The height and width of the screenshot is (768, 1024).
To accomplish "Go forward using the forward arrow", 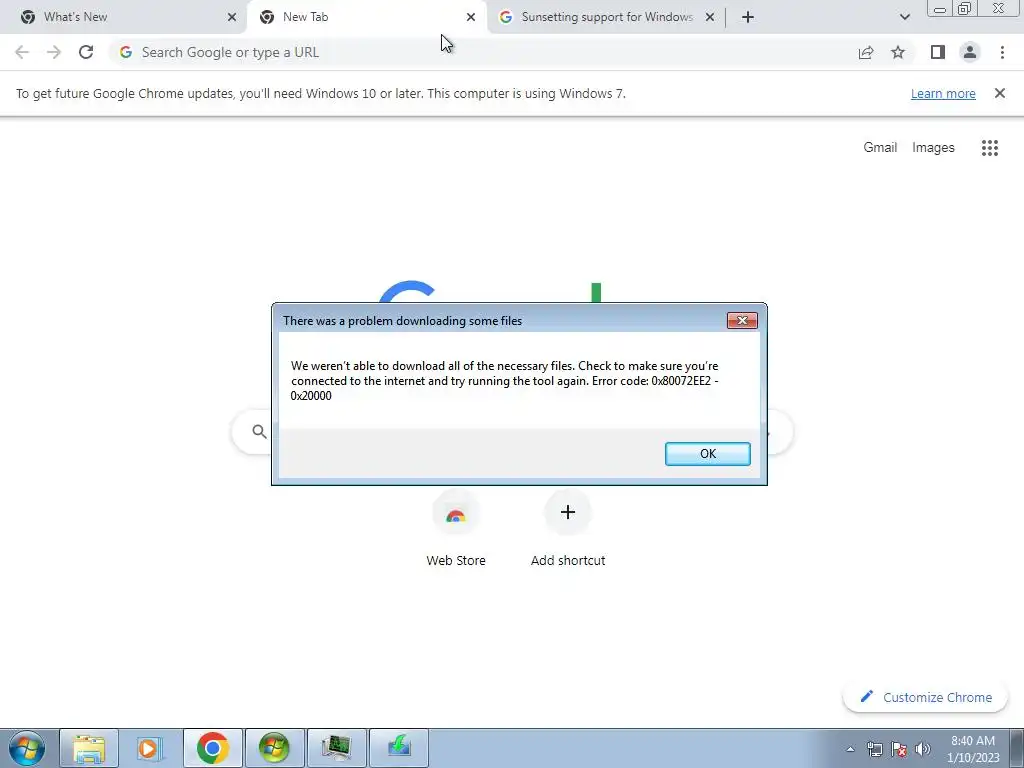I will (54, 52).
